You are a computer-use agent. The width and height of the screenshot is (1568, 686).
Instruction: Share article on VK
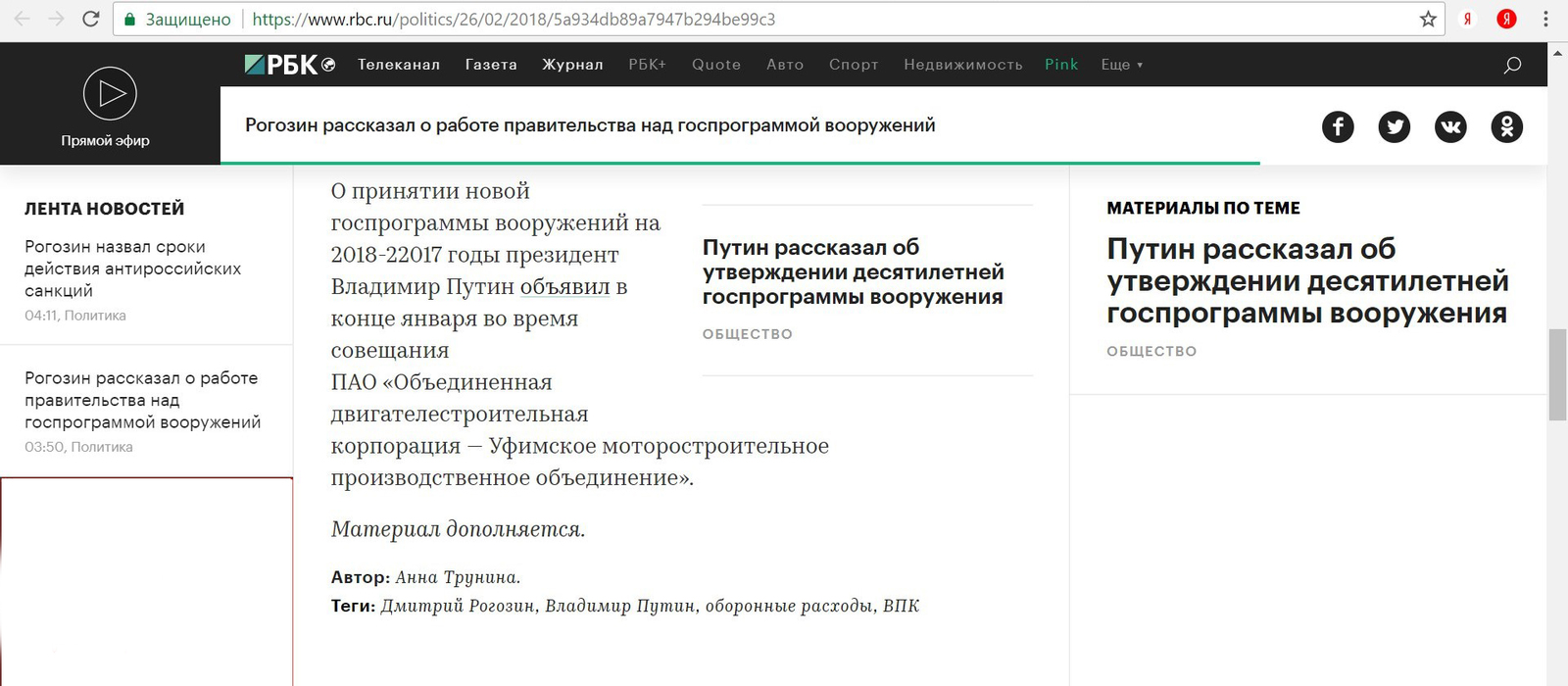(1450, 126)
